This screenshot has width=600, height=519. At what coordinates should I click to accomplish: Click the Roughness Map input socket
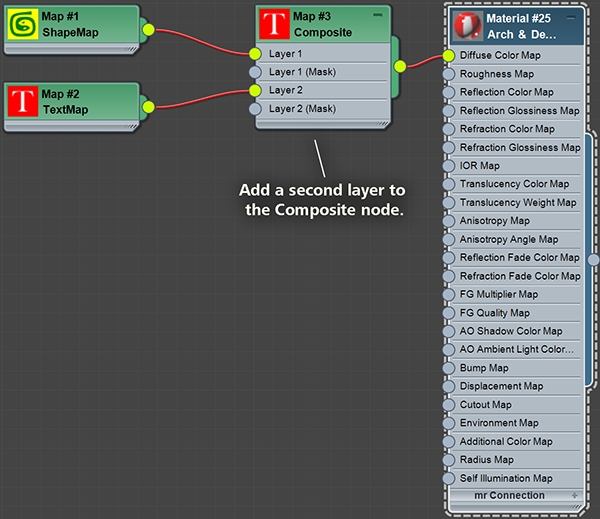[449, 74]
